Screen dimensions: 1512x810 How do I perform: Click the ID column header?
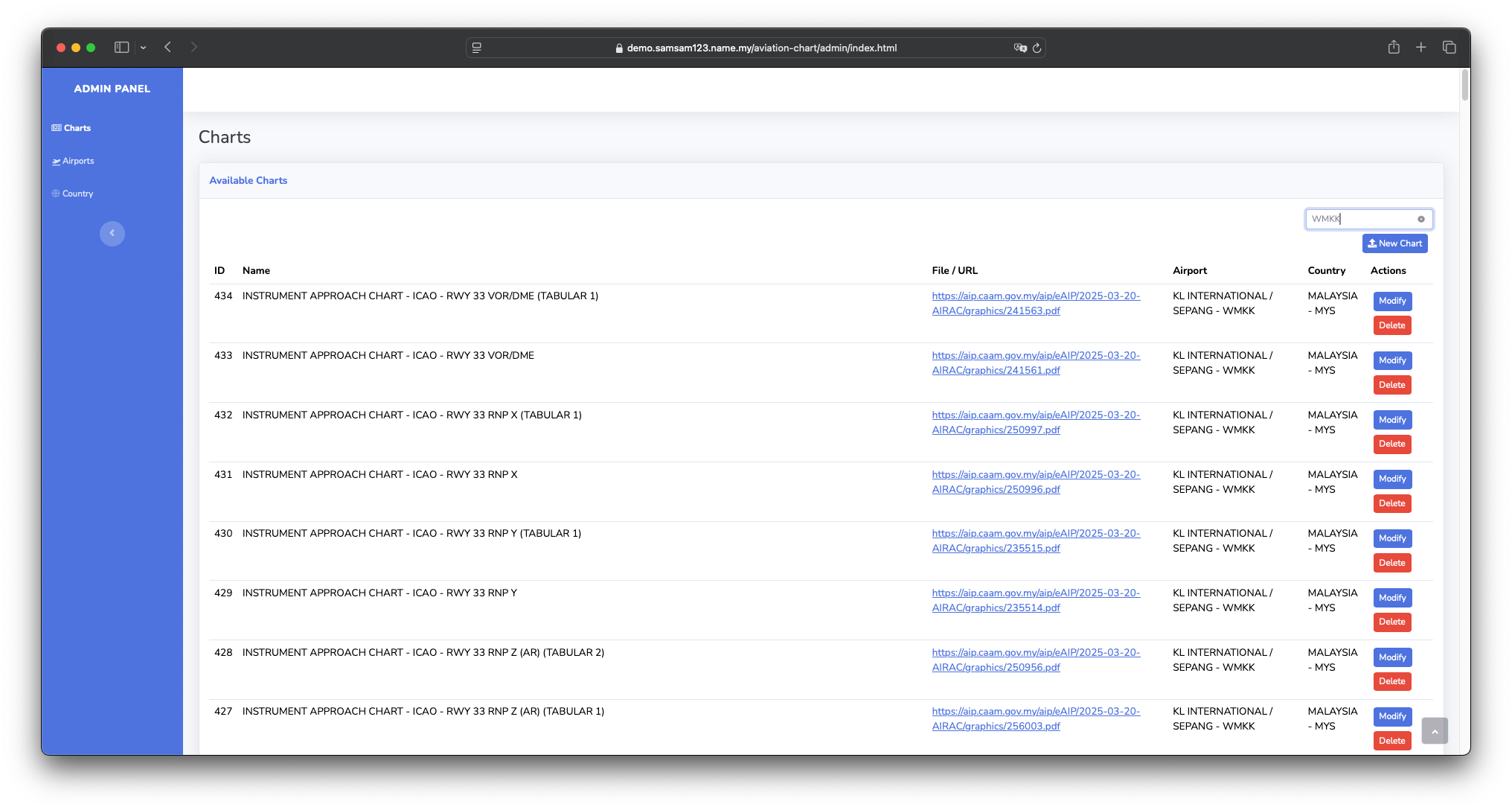220,270
